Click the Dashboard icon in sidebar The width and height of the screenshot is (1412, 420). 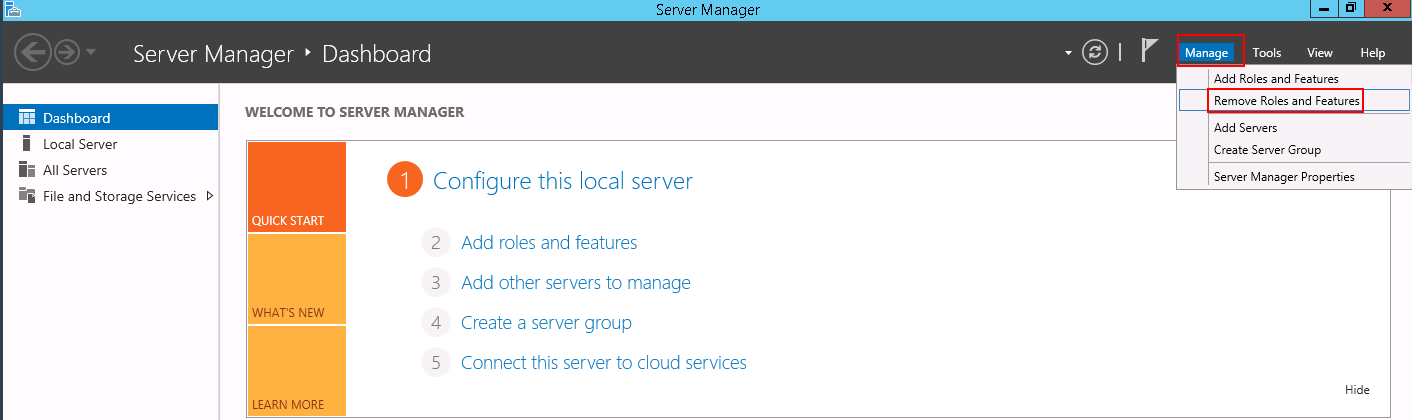click(x=27, y=118)
